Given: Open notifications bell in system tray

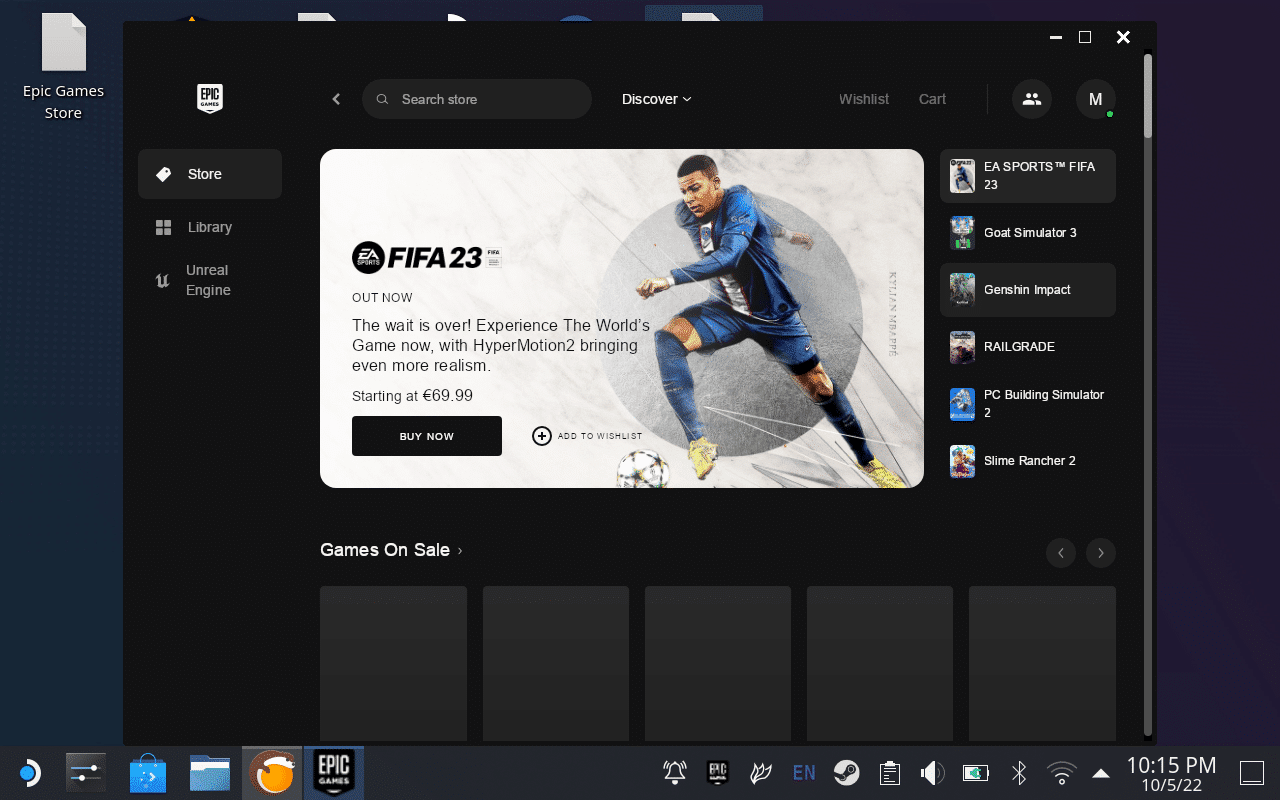Looking at the screenshot, I should coord(675,772).
